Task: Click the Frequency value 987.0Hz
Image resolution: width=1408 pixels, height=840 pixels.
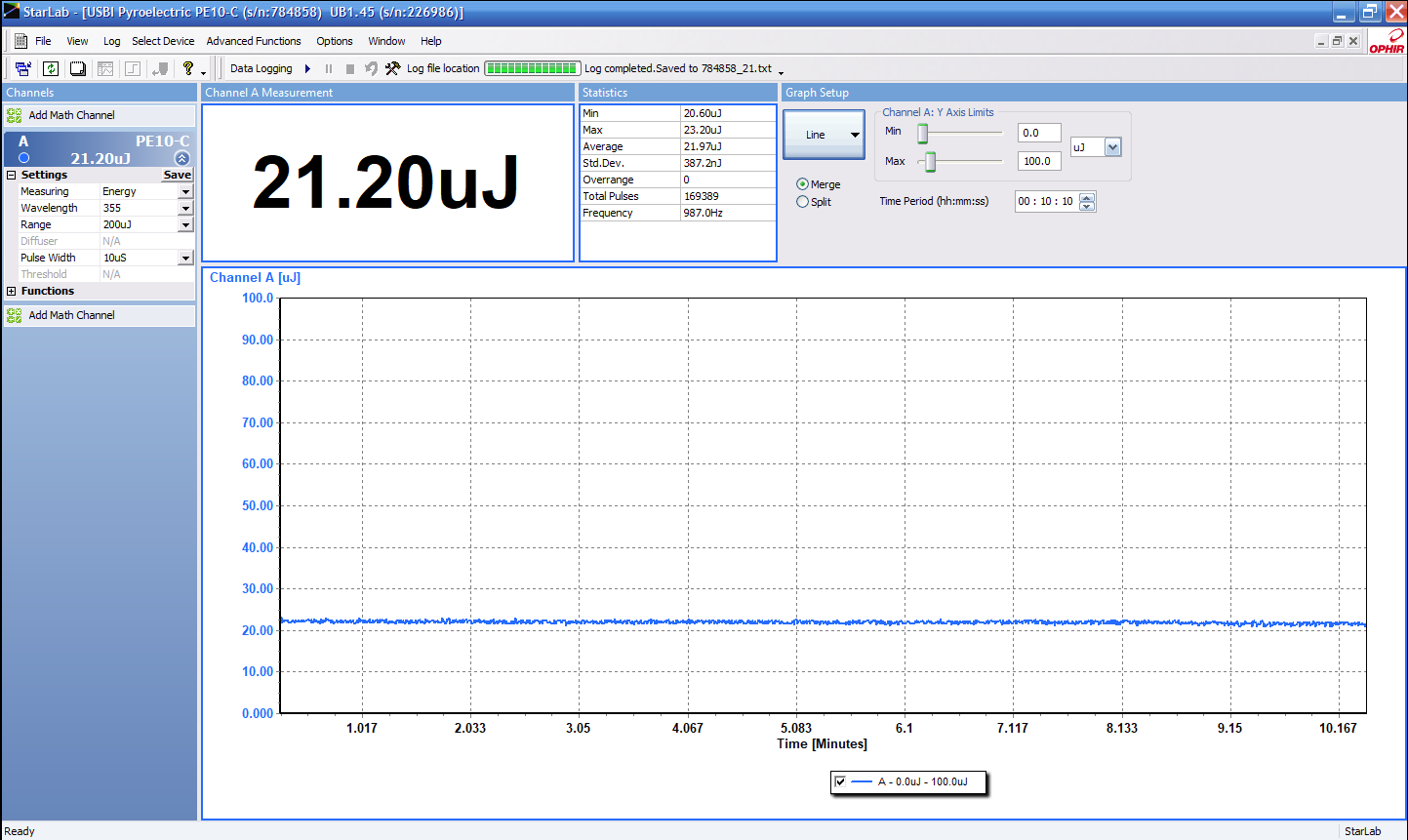Action: pos(703,213)
